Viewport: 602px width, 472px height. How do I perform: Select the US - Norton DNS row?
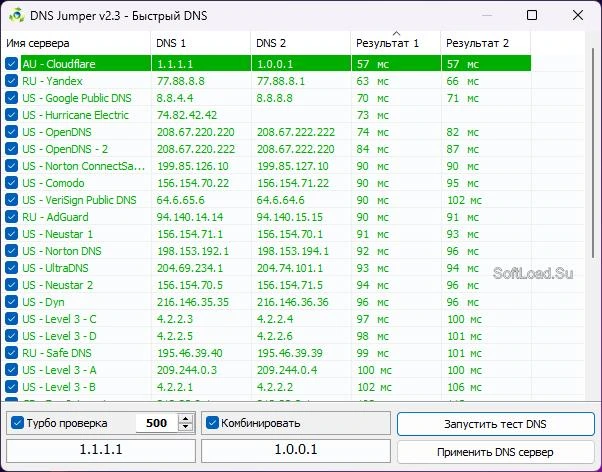pos(268,251)
